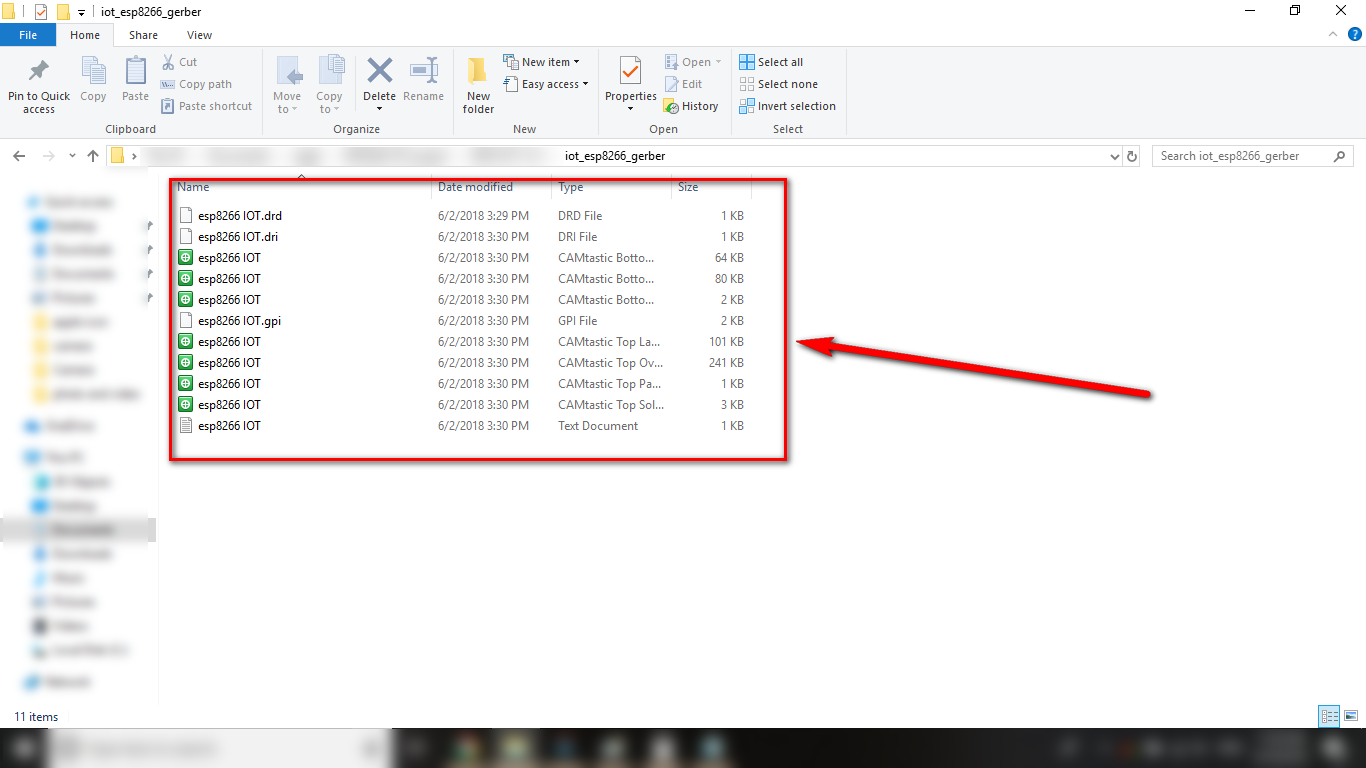Delete the selected files
The height and width of the screenshot is (768, 1366).
click(379, 82)
